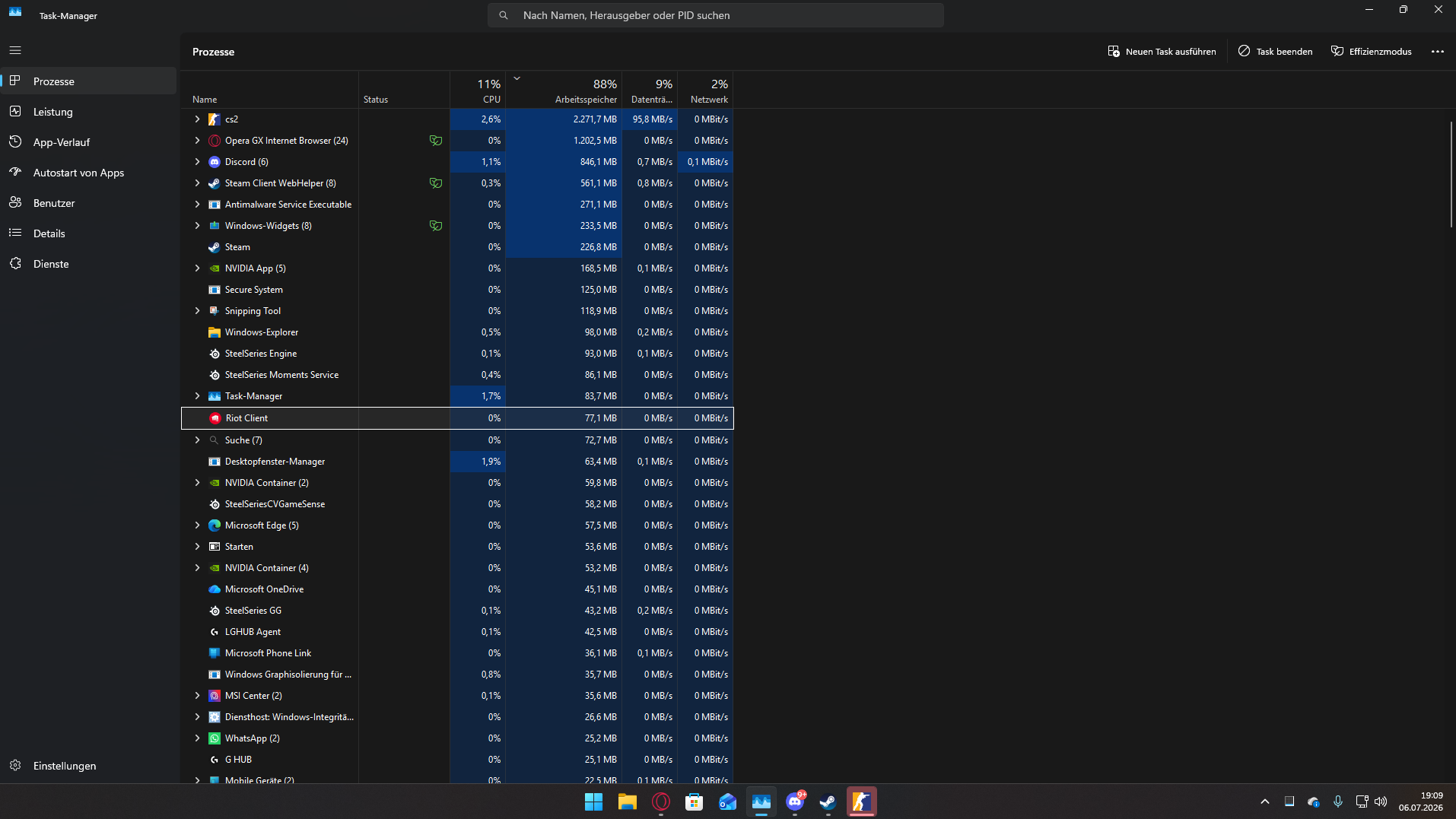Open Autostart von Apps page
The height and width of the screenshot is (819, 1456).
89,173
